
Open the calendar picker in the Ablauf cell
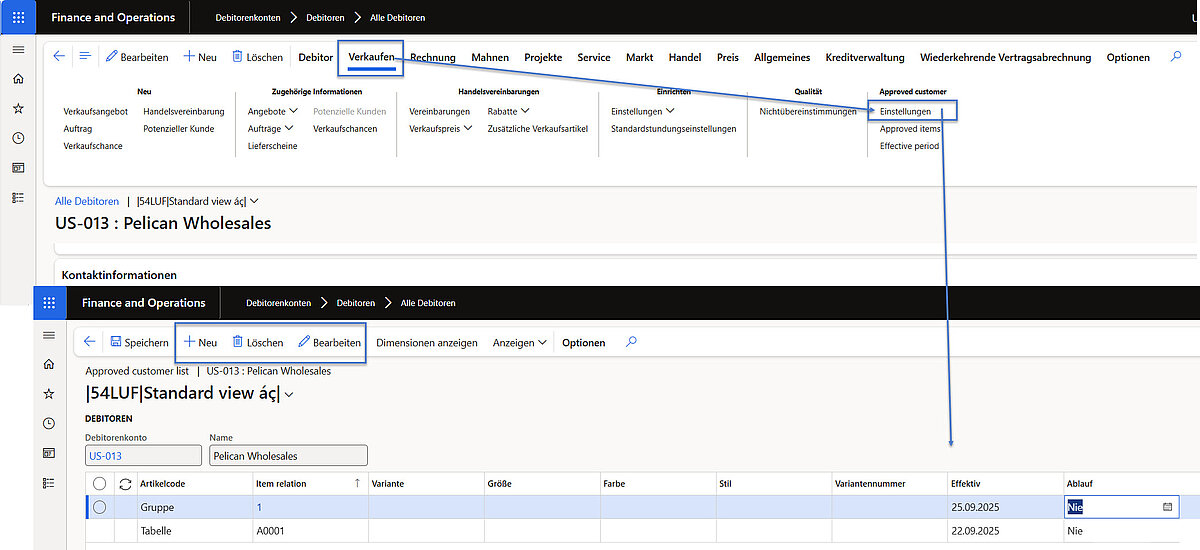pos(1167,507)
